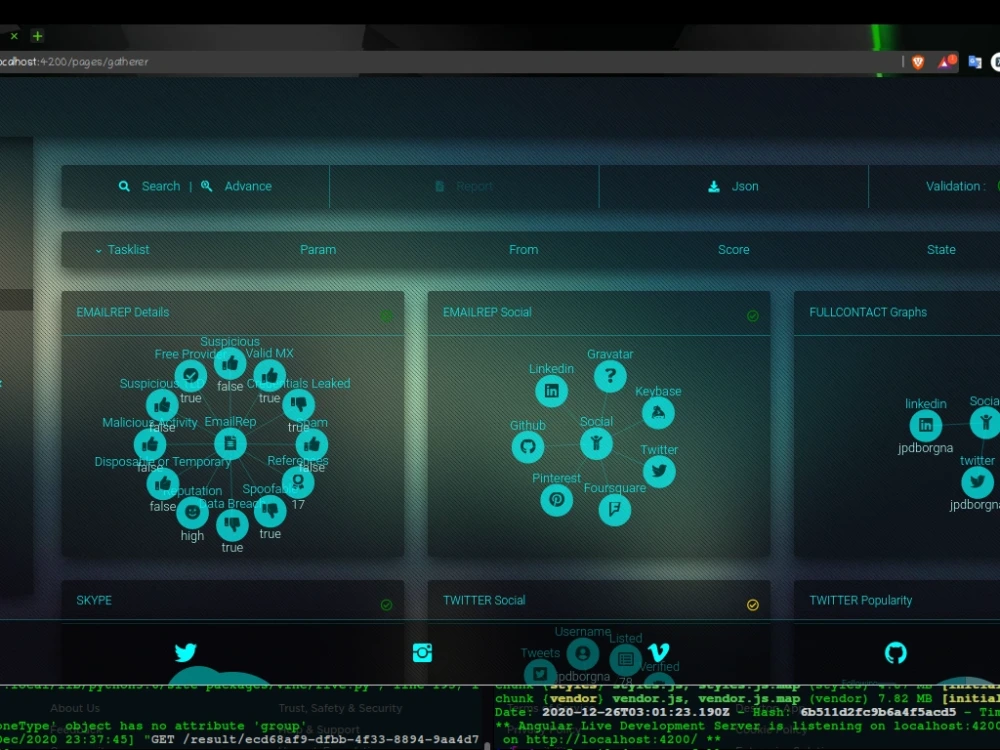Image resolution: width=1000 pixels, height=750 pixels.
Task: Select the Pinterest node
Action: pos(557,499)
